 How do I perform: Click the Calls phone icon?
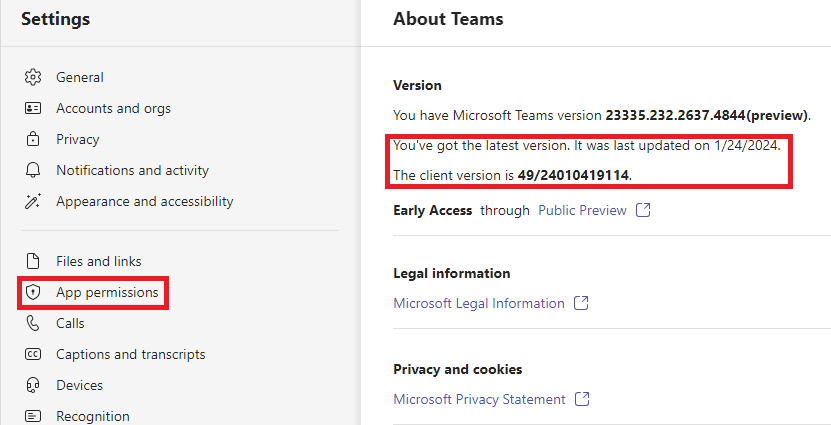point(33,323)
